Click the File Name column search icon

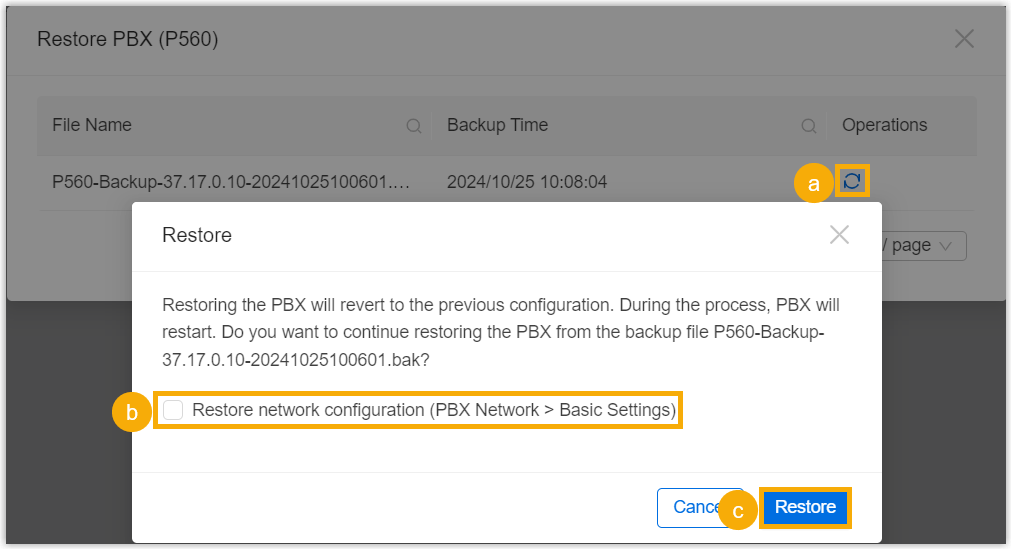[x=413, y=126]
